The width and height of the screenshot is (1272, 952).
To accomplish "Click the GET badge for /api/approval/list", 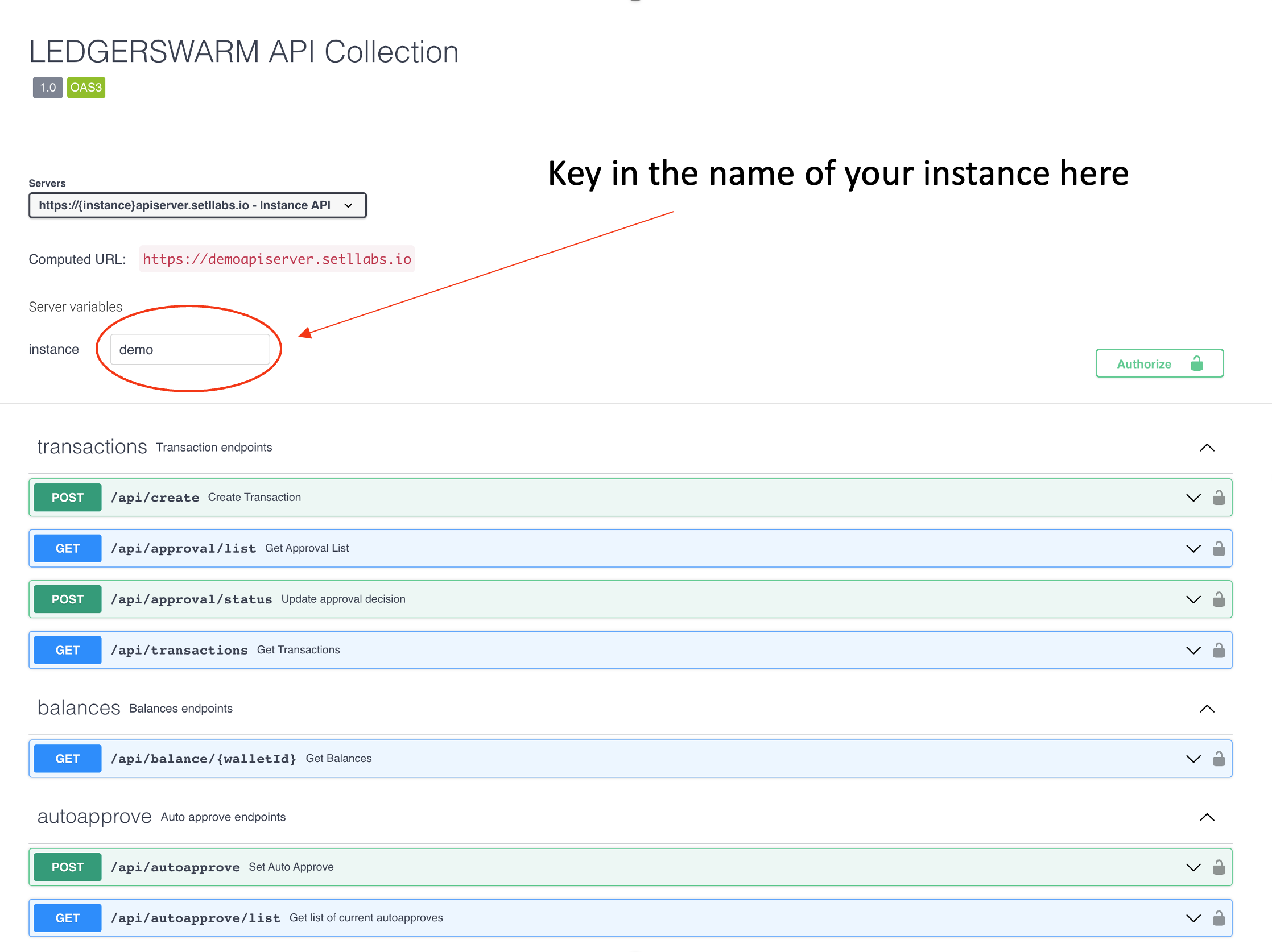I will point(67,548).
